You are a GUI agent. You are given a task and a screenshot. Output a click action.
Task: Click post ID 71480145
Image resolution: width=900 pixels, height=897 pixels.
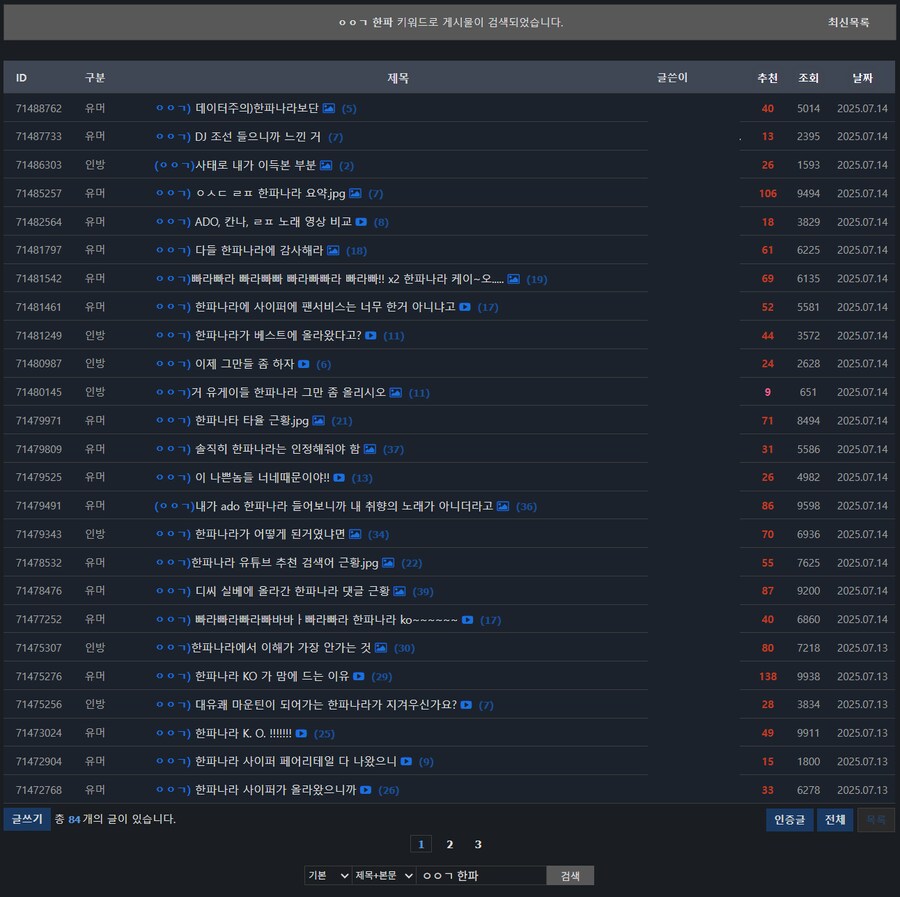[38, 393]
